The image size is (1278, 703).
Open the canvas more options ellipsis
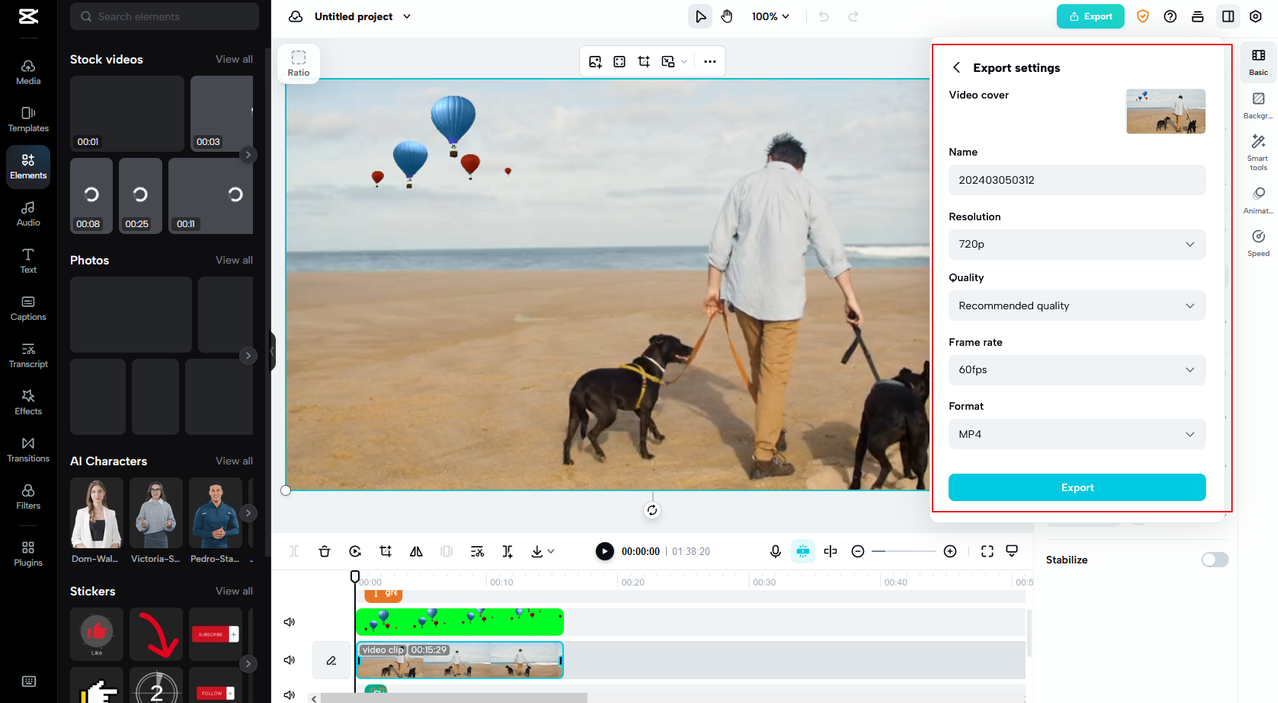click(x=709, y=61)
